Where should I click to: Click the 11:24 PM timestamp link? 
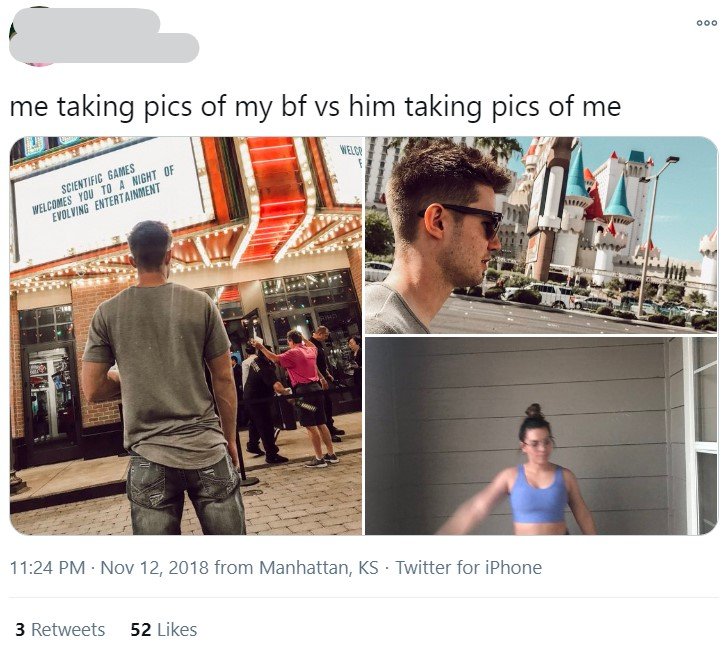(47, 567)
